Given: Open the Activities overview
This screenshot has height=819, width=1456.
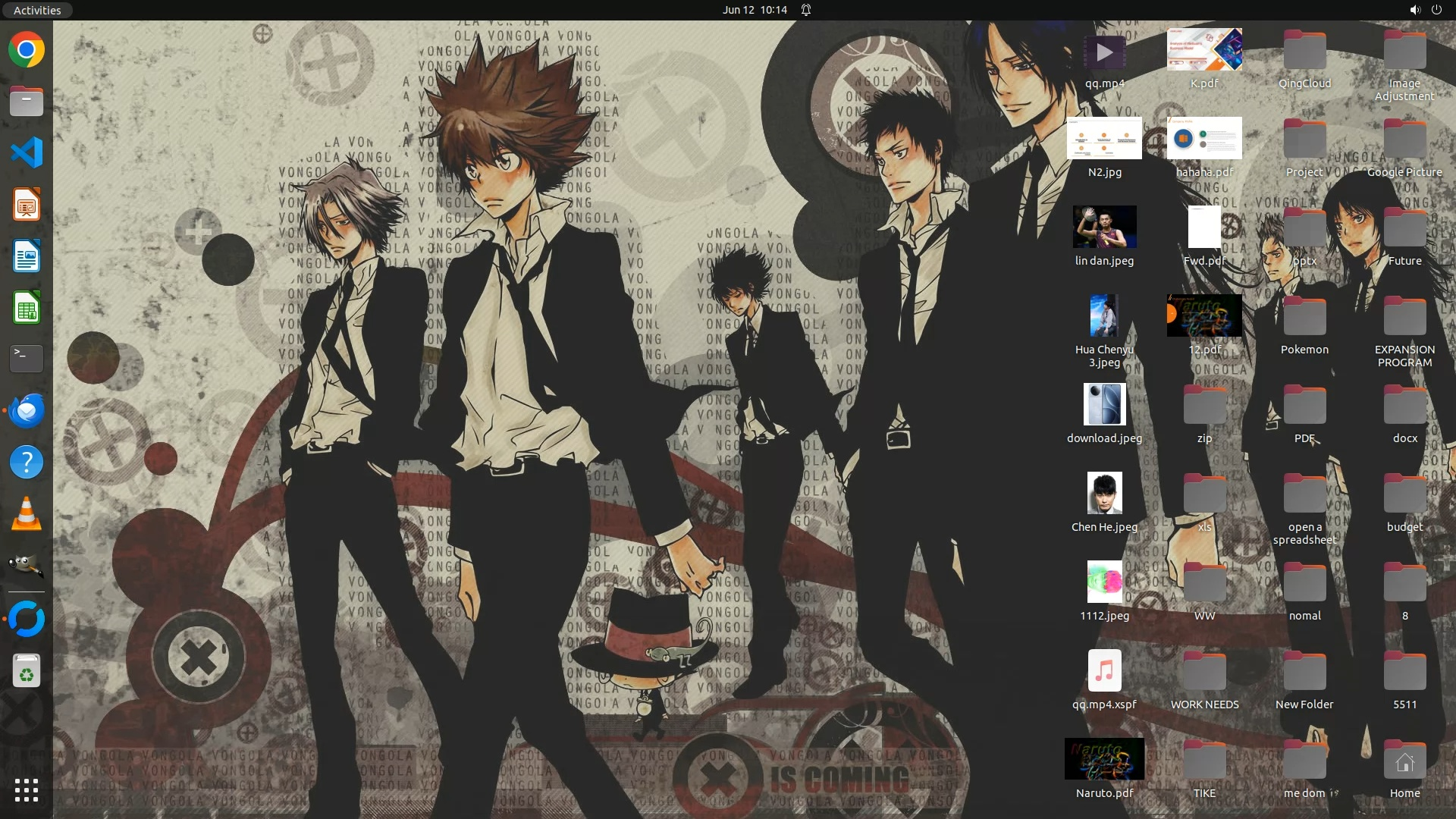Looking at the screenshot, I should (37, 10).
